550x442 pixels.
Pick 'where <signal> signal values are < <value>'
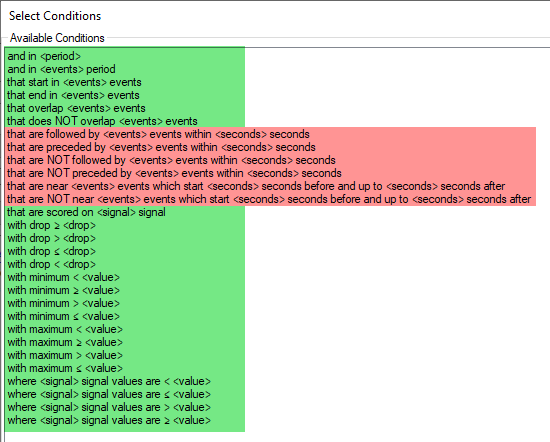pyautogui.click(x=109, y=381)
